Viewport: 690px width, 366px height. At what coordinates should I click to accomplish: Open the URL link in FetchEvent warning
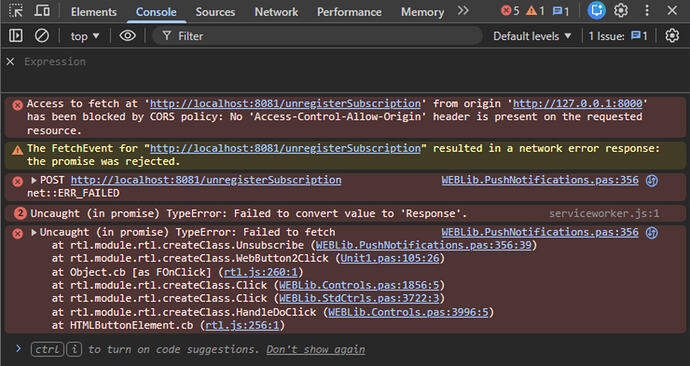click(285, 149)
